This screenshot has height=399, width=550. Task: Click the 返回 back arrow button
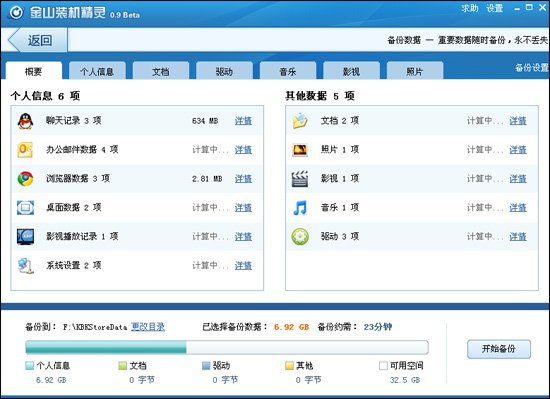(x=37, y=40)
